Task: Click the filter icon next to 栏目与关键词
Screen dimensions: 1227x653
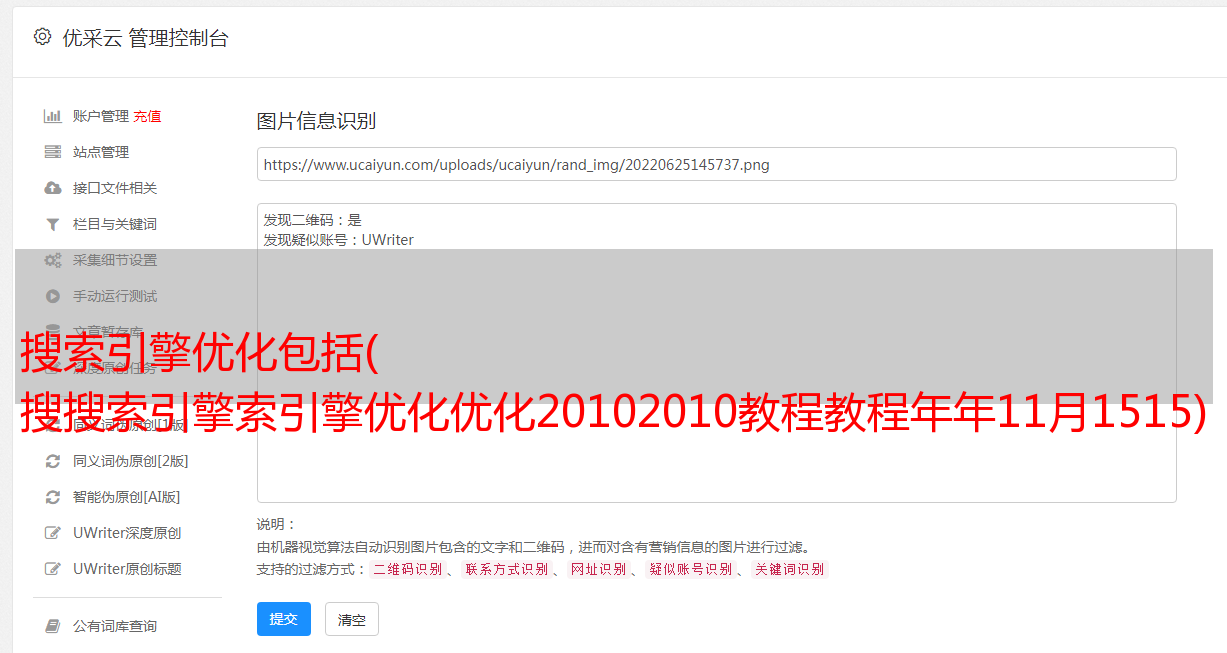Action: [x=53, y=224]
